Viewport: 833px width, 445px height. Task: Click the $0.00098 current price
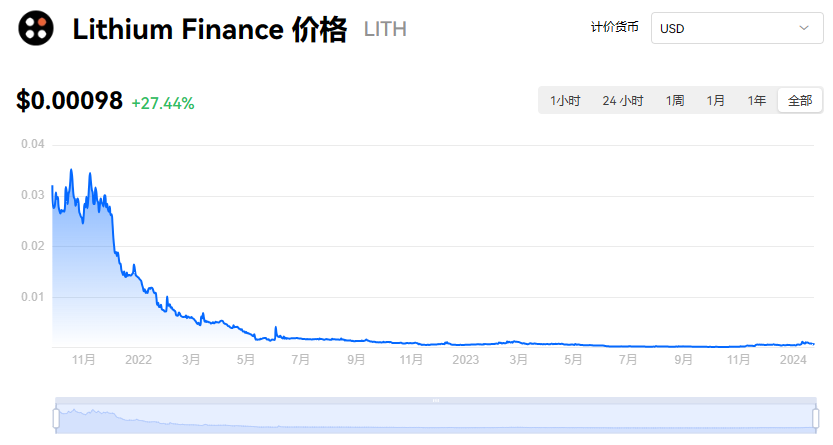pyautogui.click(x=70, y=101)
